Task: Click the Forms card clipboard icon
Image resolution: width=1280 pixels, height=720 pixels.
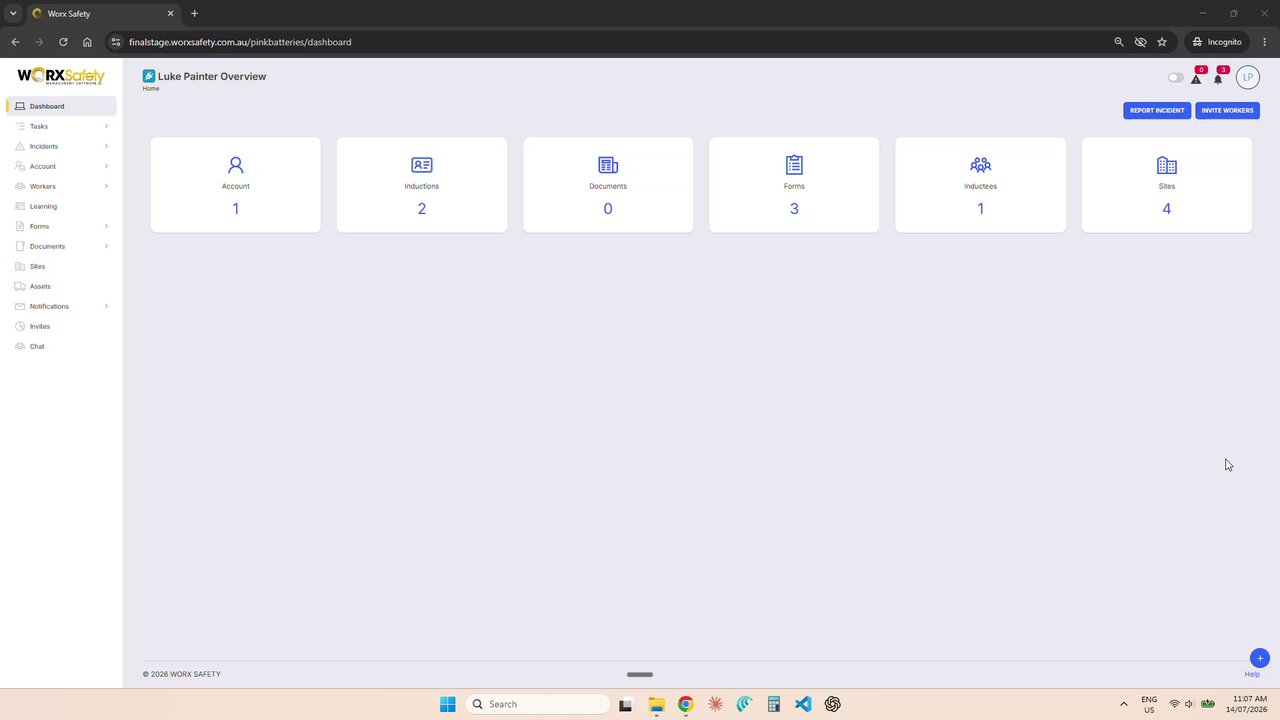Action: point(794,164)
